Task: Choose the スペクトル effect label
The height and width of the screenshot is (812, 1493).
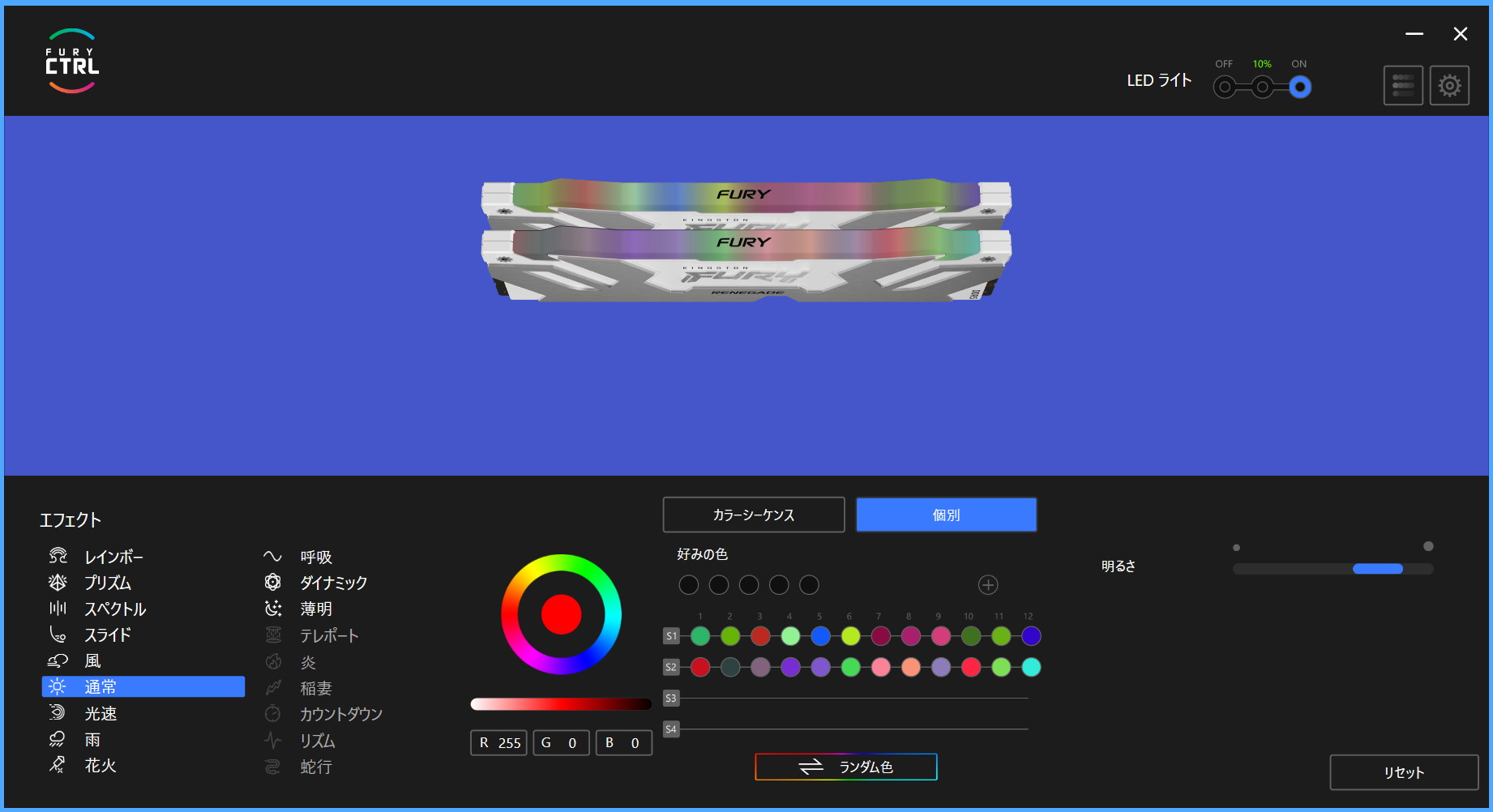Action: [116, 609]
